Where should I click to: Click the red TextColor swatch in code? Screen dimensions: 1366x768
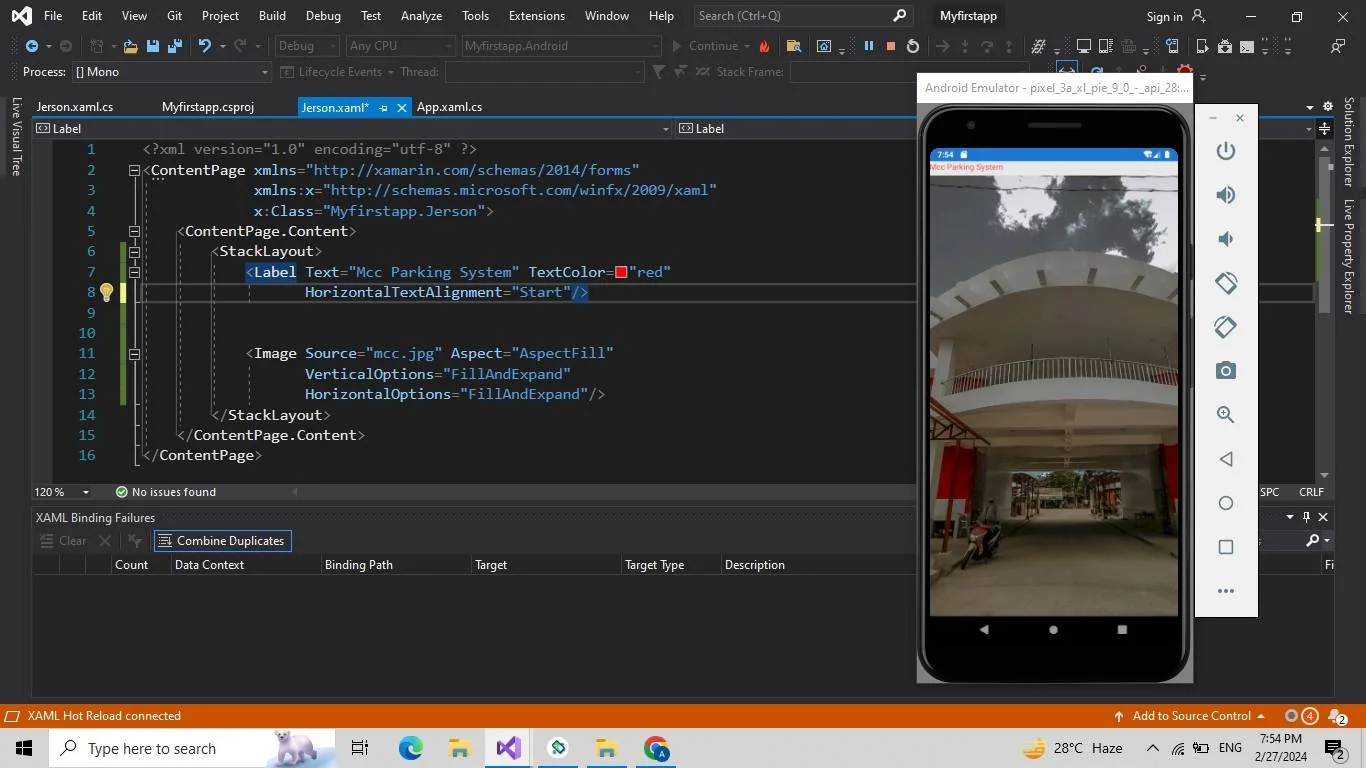tap(621, 272)
